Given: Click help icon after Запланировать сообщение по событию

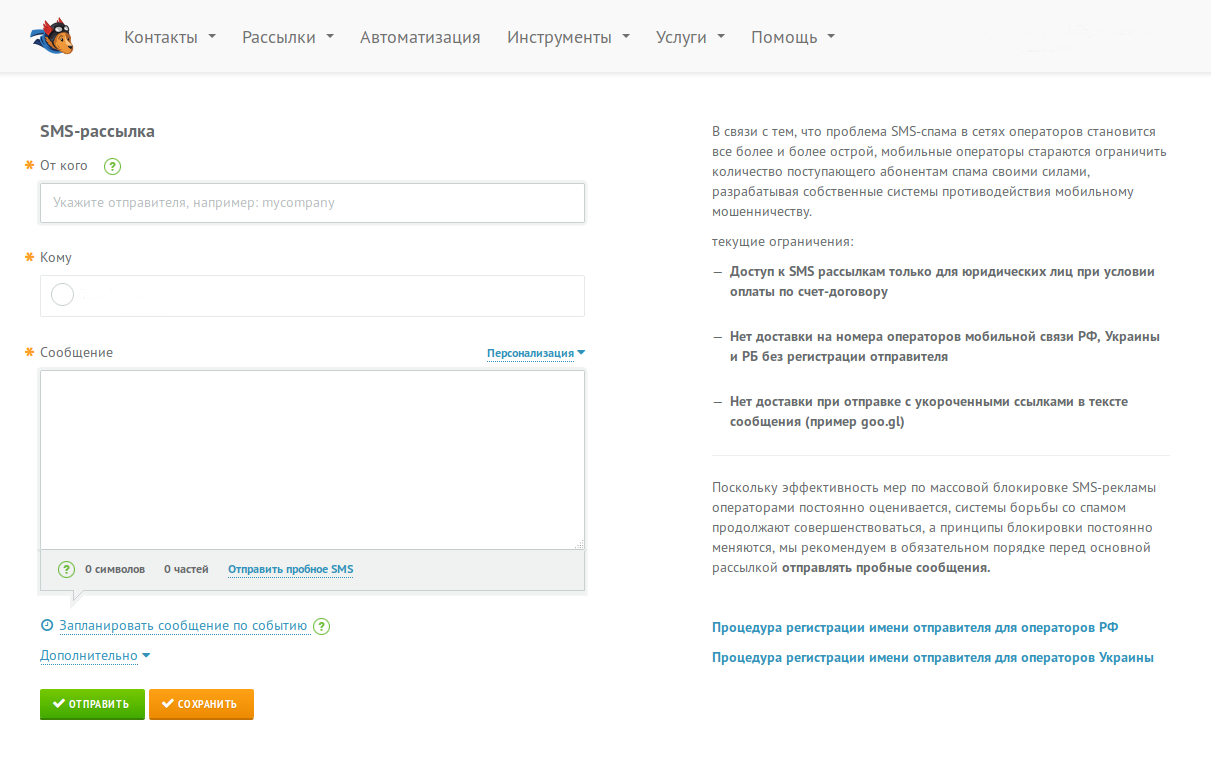Looking at the screenshot, I should tap(321, 627).
